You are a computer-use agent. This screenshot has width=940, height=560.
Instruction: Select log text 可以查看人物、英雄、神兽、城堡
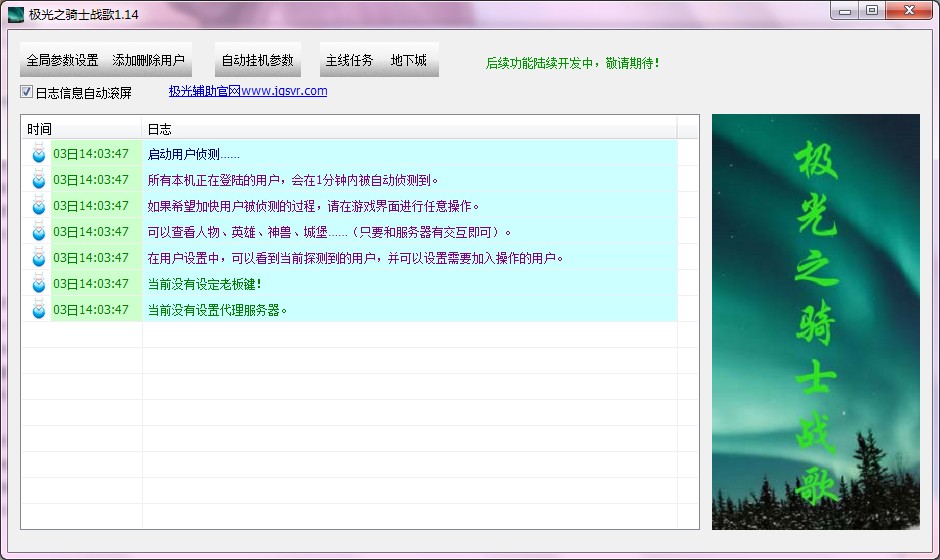[x=330, y=232]
